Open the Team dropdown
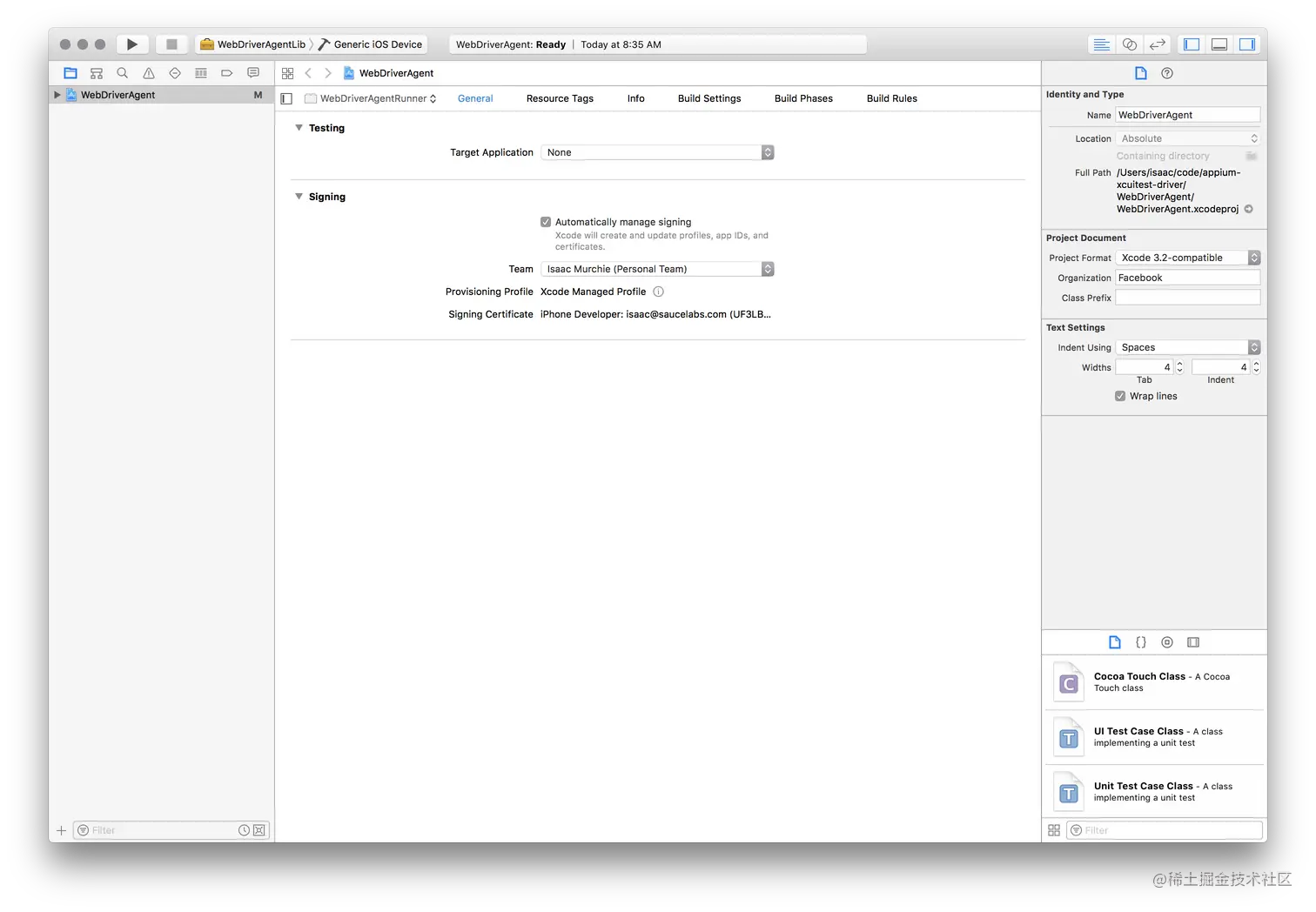 [x=657, y=269]
